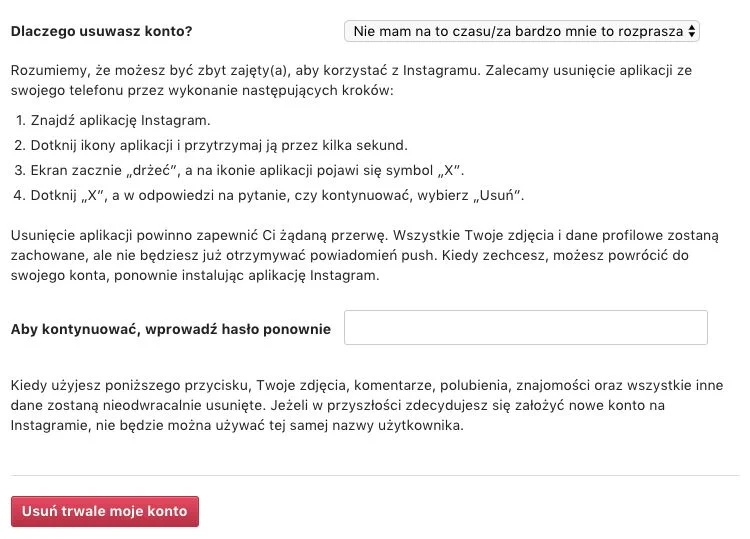Click the sentence starting Kiedy zechcesz
This screenshot has height=539, width=750.
pos(350,265)
